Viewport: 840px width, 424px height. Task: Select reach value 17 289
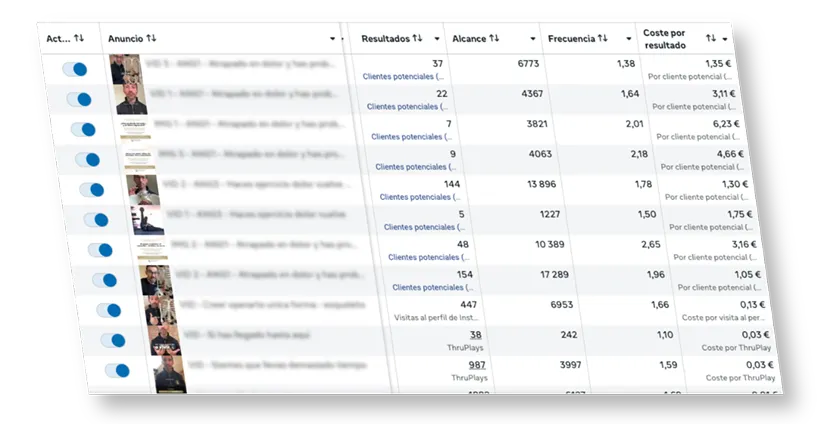tap(554, 274)
